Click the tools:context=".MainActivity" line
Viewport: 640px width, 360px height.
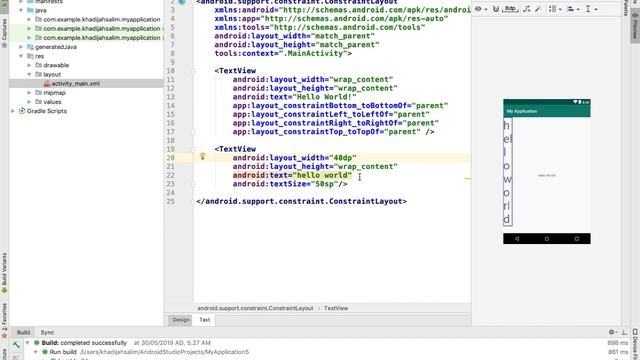283,53
